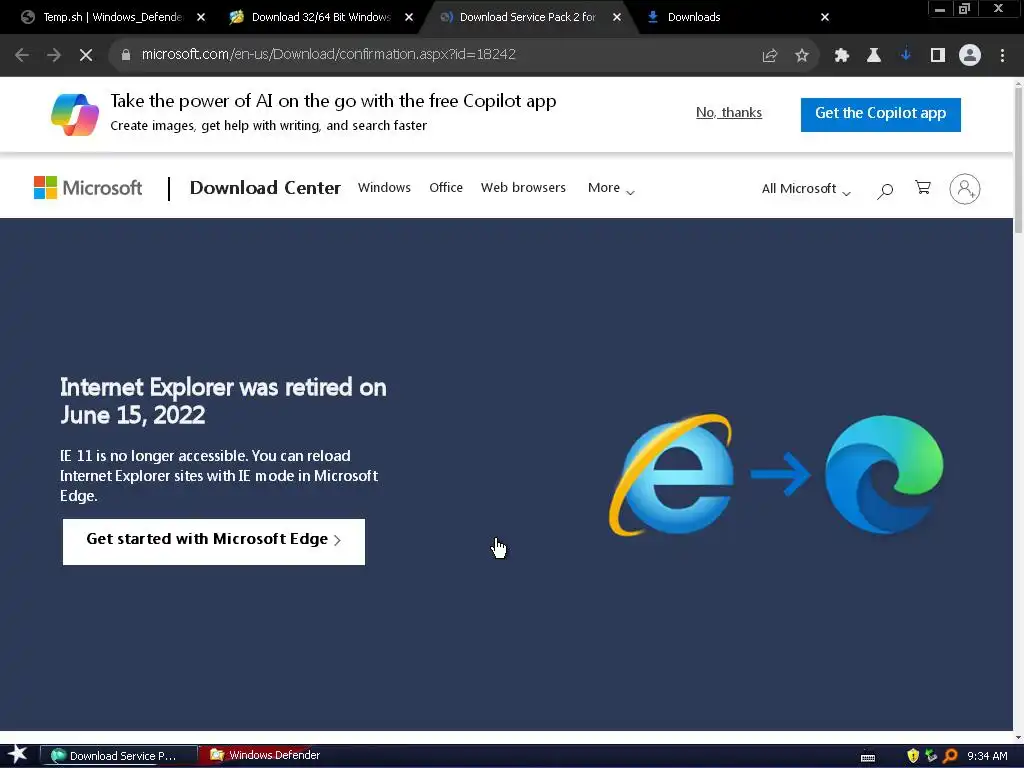This screenshot has height=768, width=1024.
Task: Click the address bar URL
Action: pyautogui.click(x=328, y=54)
